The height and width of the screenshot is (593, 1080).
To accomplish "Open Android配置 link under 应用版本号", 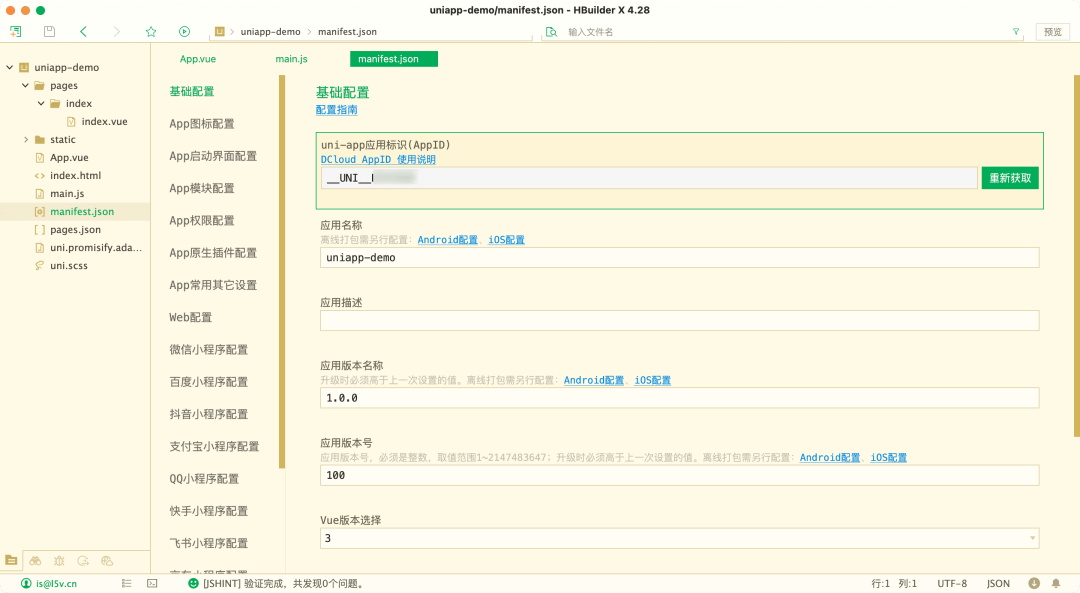I will pyautogui.click(x=829, y=458).
